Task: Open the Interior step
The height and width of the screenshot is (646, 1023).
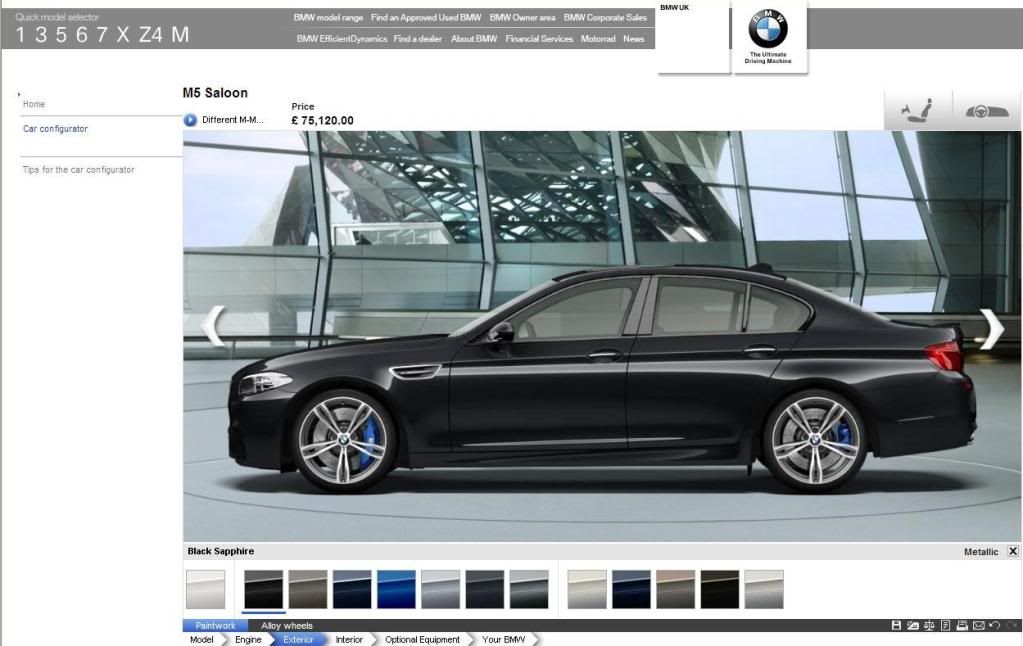Action: tap(349, 639)
